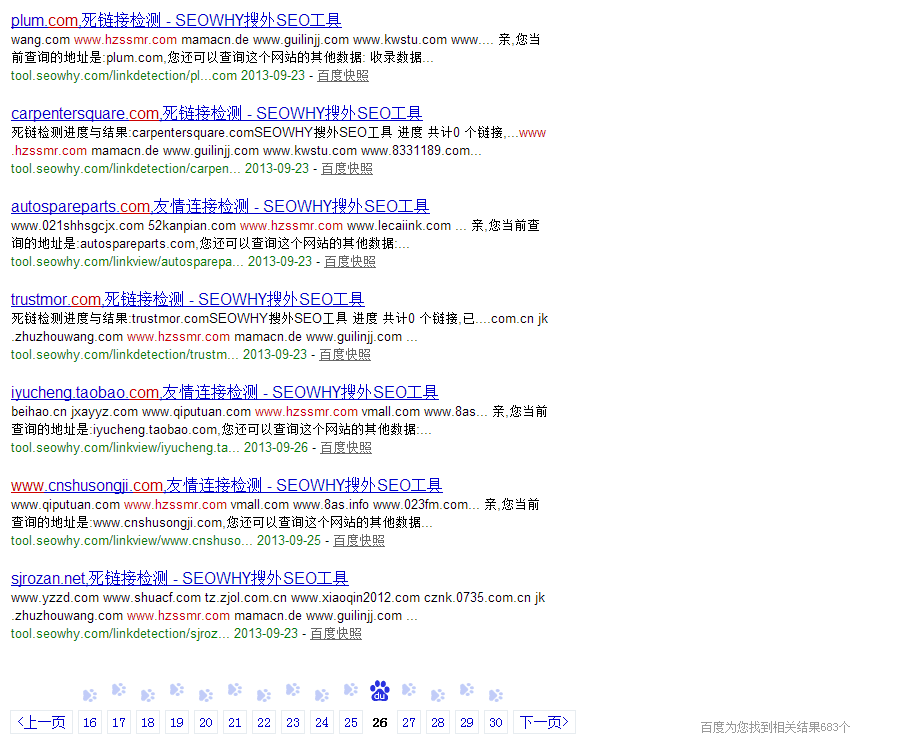View 百度快照 for the cnshusongji.com result

pos(359,541)
